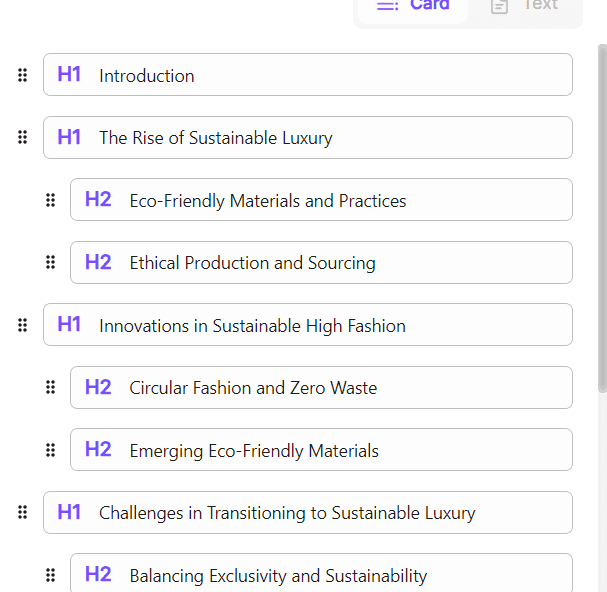607x592 pixels.
Task: Click Circular Fashion and Zero Waste text
Action: 253,388
